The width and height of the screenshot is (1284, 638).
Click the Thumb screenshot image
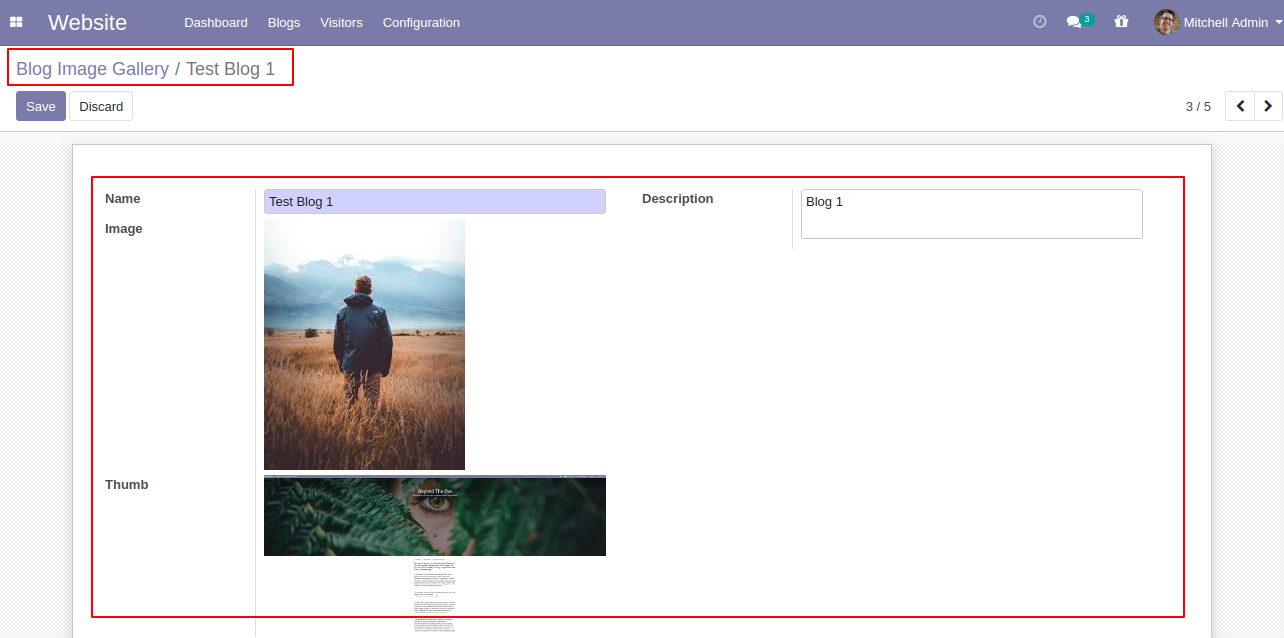pyautogui.click(x=435, y=555)
